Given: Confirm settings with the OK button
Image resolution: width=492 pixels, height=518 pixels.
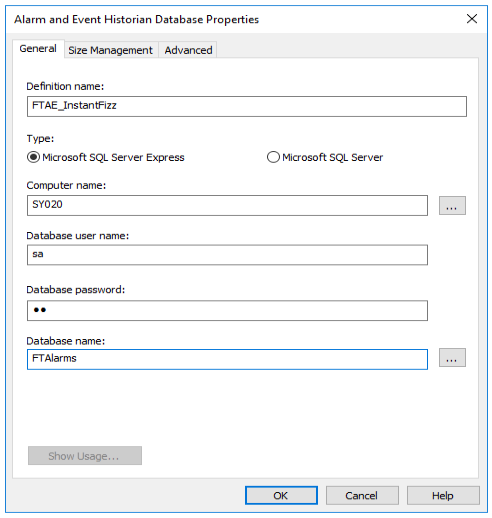Looking at the screenshot, I should point(281,495).
